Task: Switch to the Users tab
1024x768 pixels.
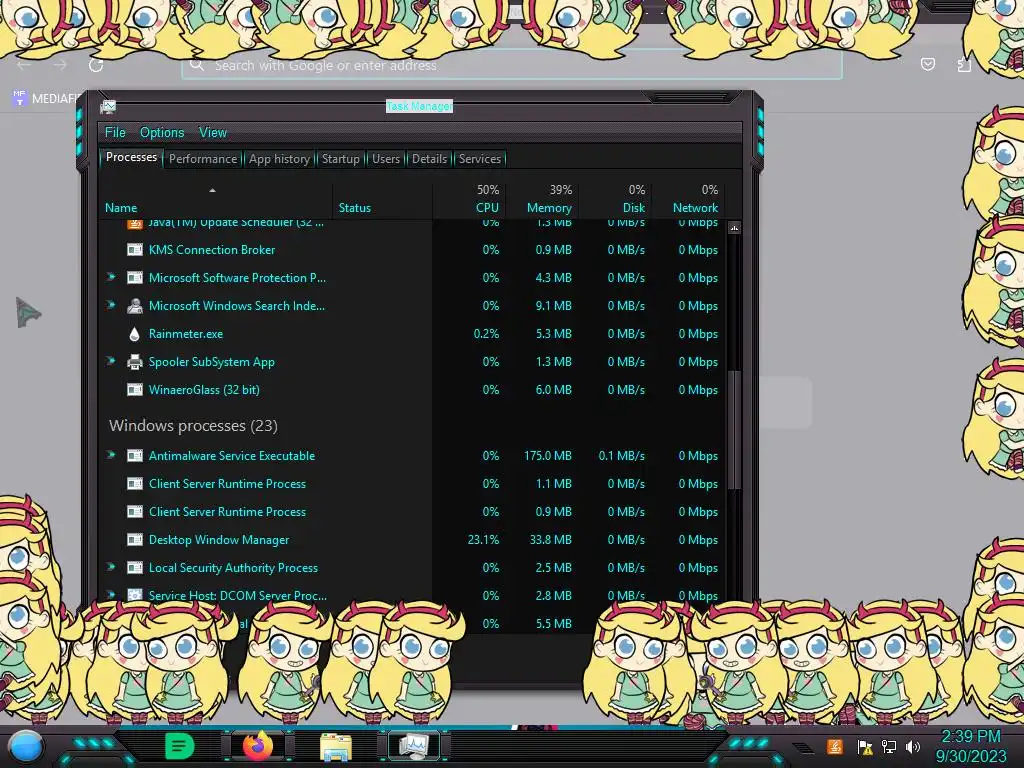Action: point(386,159)
